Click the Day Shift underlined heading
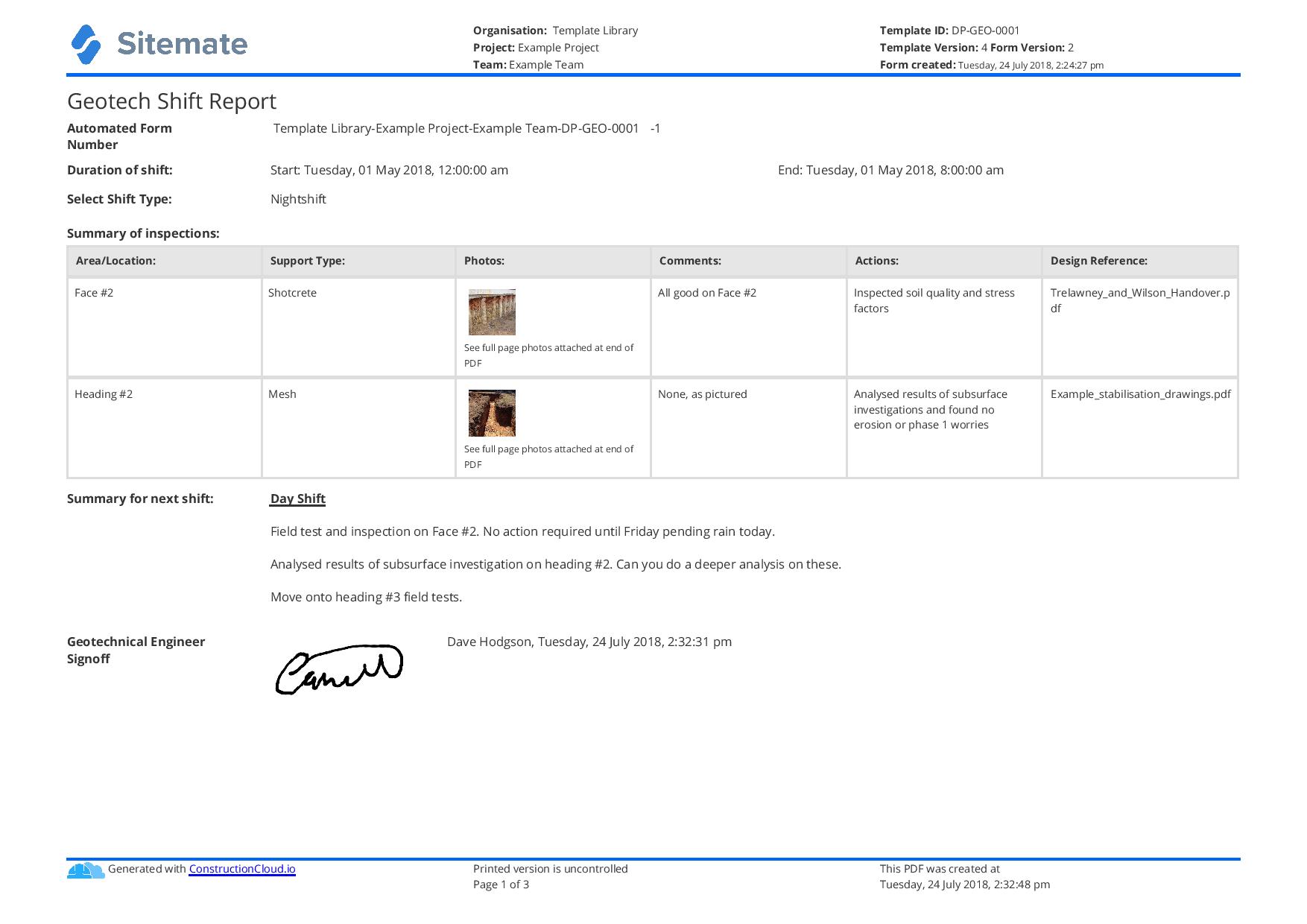 click(x=297, y=499)
